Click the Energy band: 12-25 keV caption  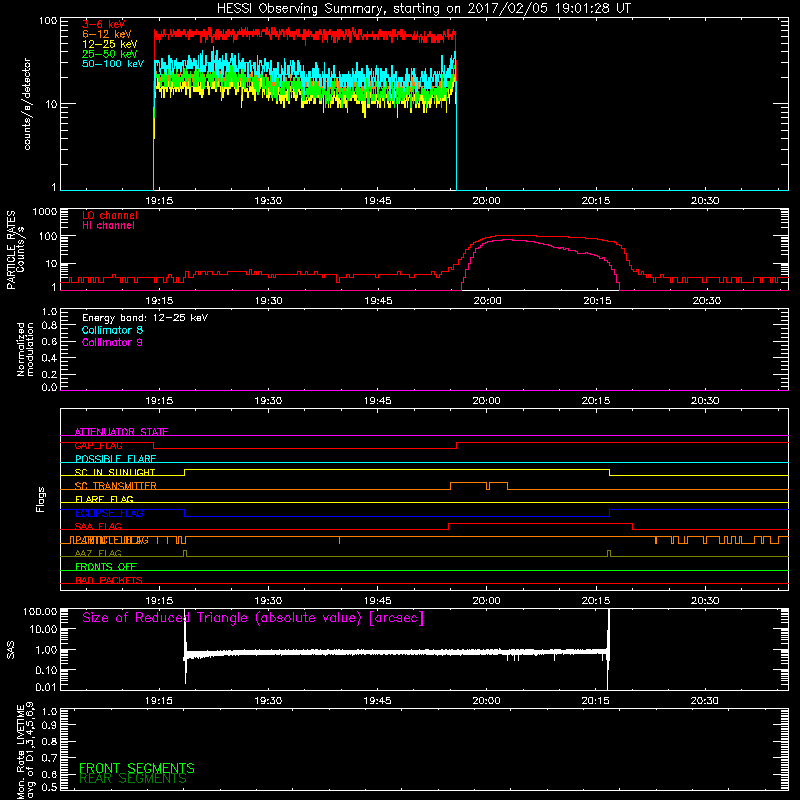tap(145, 318)
